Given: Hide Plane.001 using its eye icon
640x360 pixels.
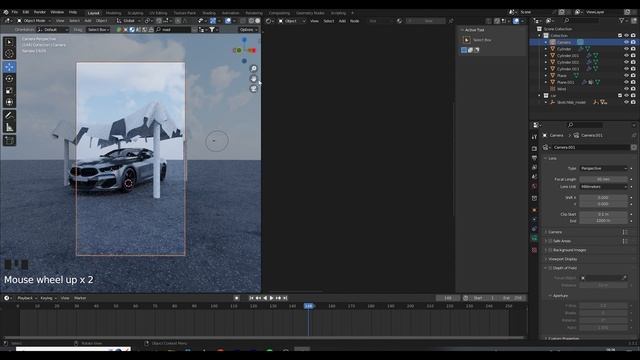Looking at the screenshot, I should [x=626, y=82].
